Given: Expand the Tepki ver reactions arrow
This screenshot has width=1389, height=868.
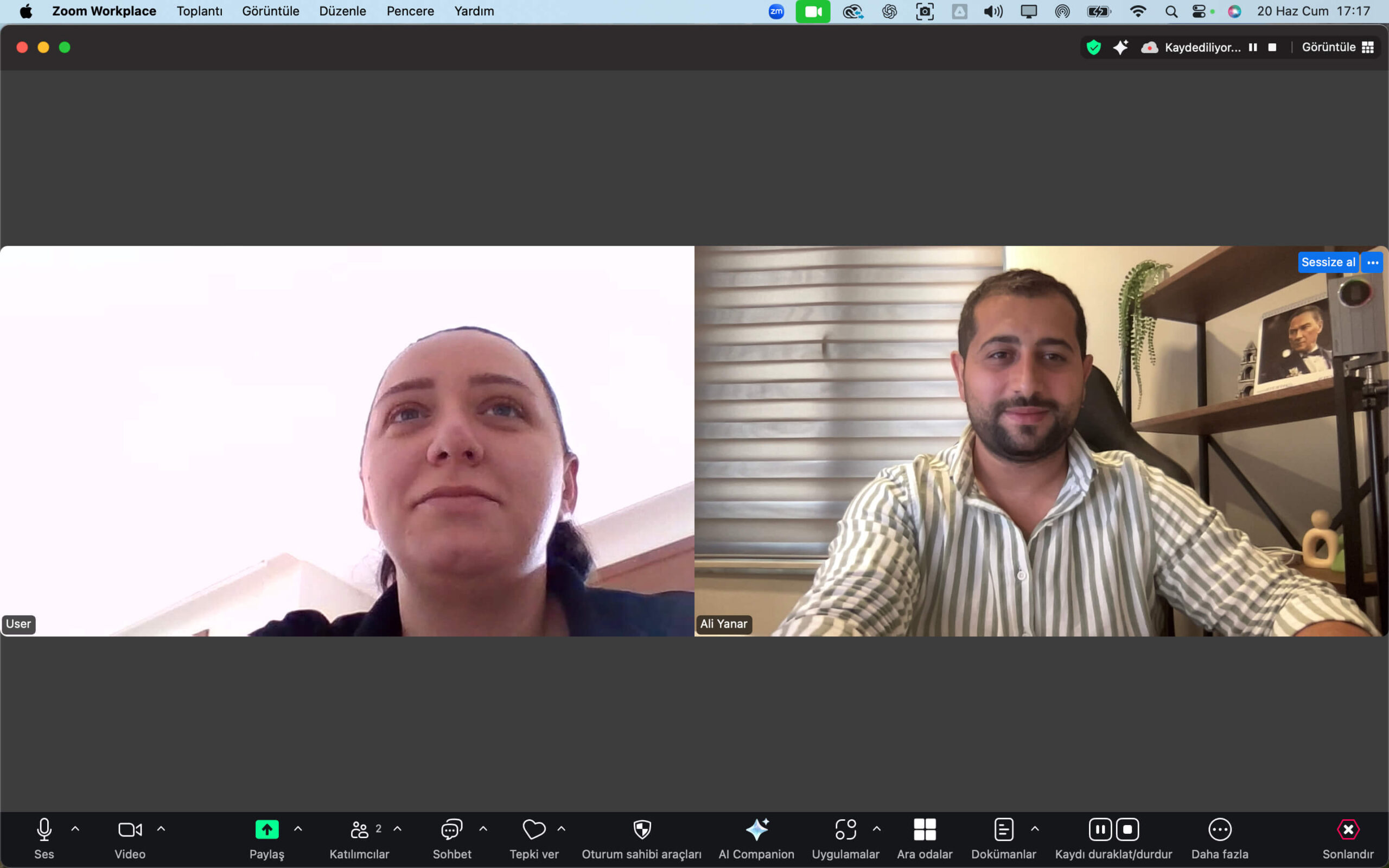Looking at the screenshot, I should pos(562,829).
